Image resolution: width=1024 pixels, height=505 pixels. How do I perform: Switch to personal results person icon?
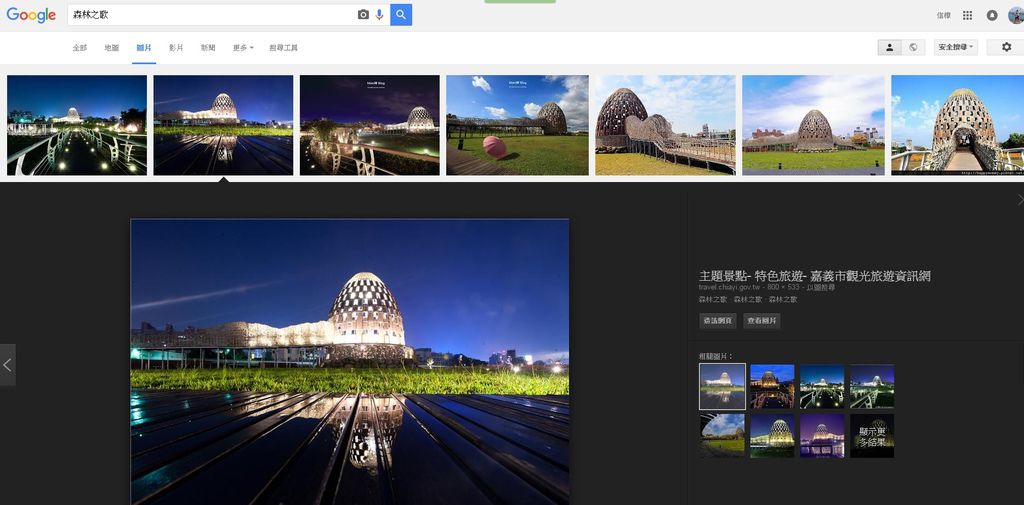click(x=889, y=47)
